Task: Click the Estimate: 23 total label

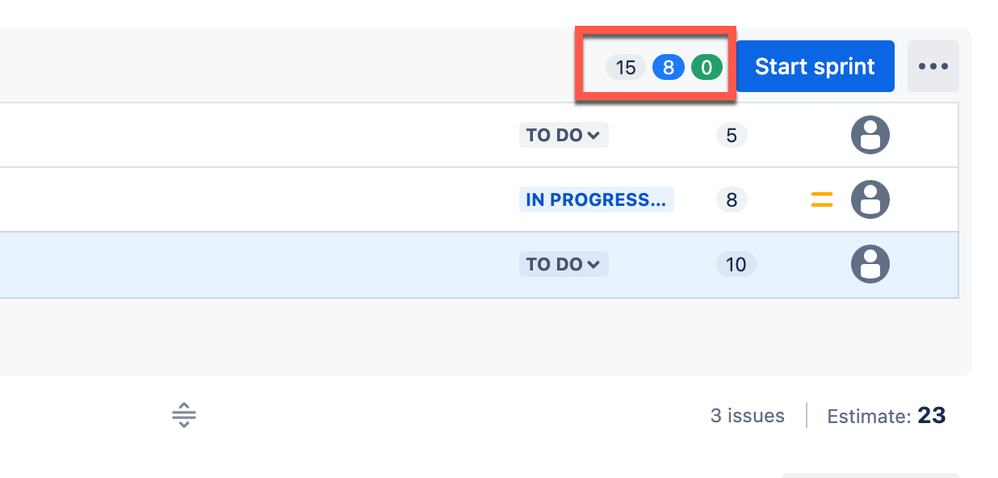Action: coord(886,416)
